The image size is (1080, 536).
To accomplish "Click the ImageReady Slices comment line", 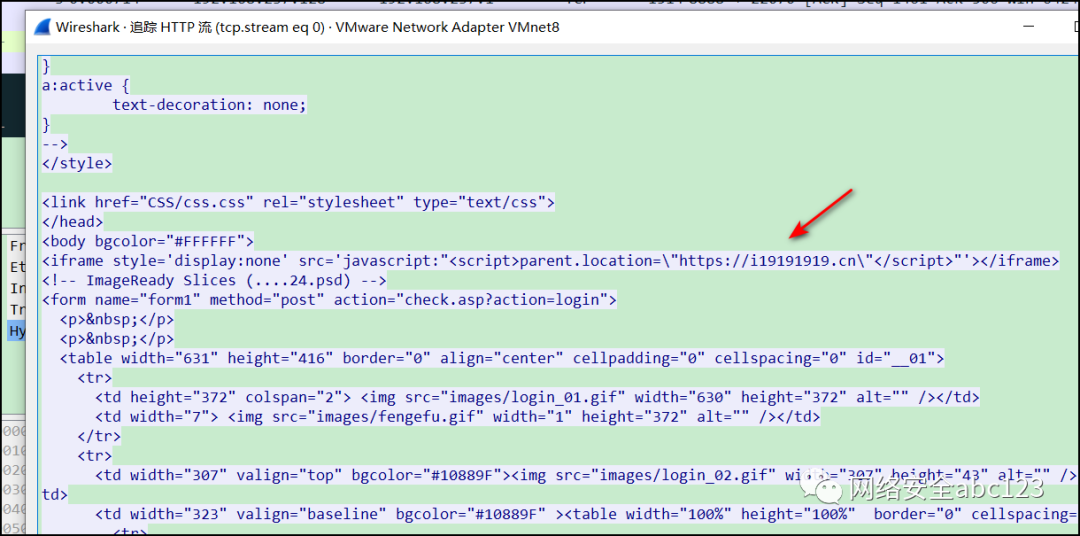I will point(214,281).
